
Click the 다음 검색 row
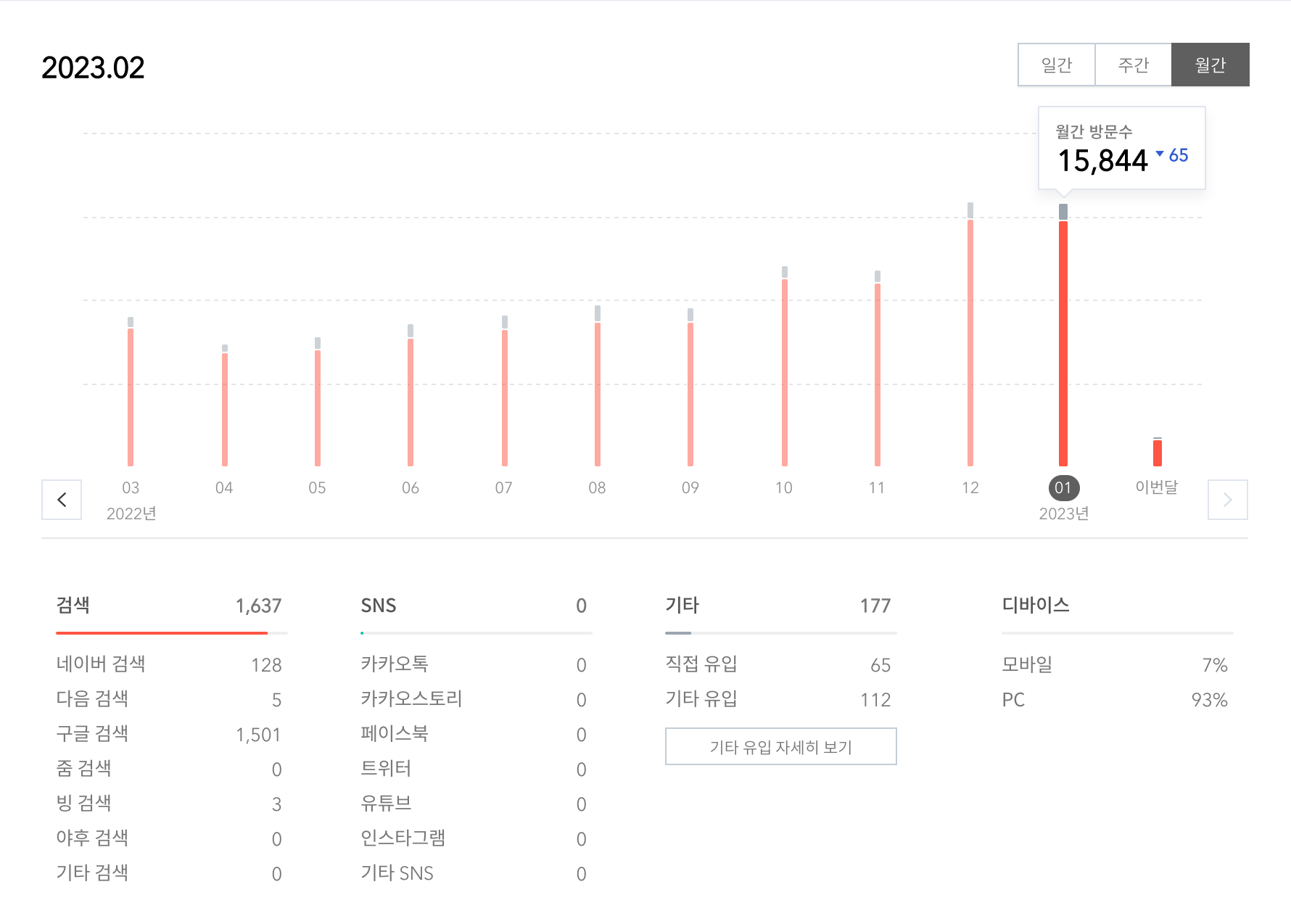[x=169, y=699]
